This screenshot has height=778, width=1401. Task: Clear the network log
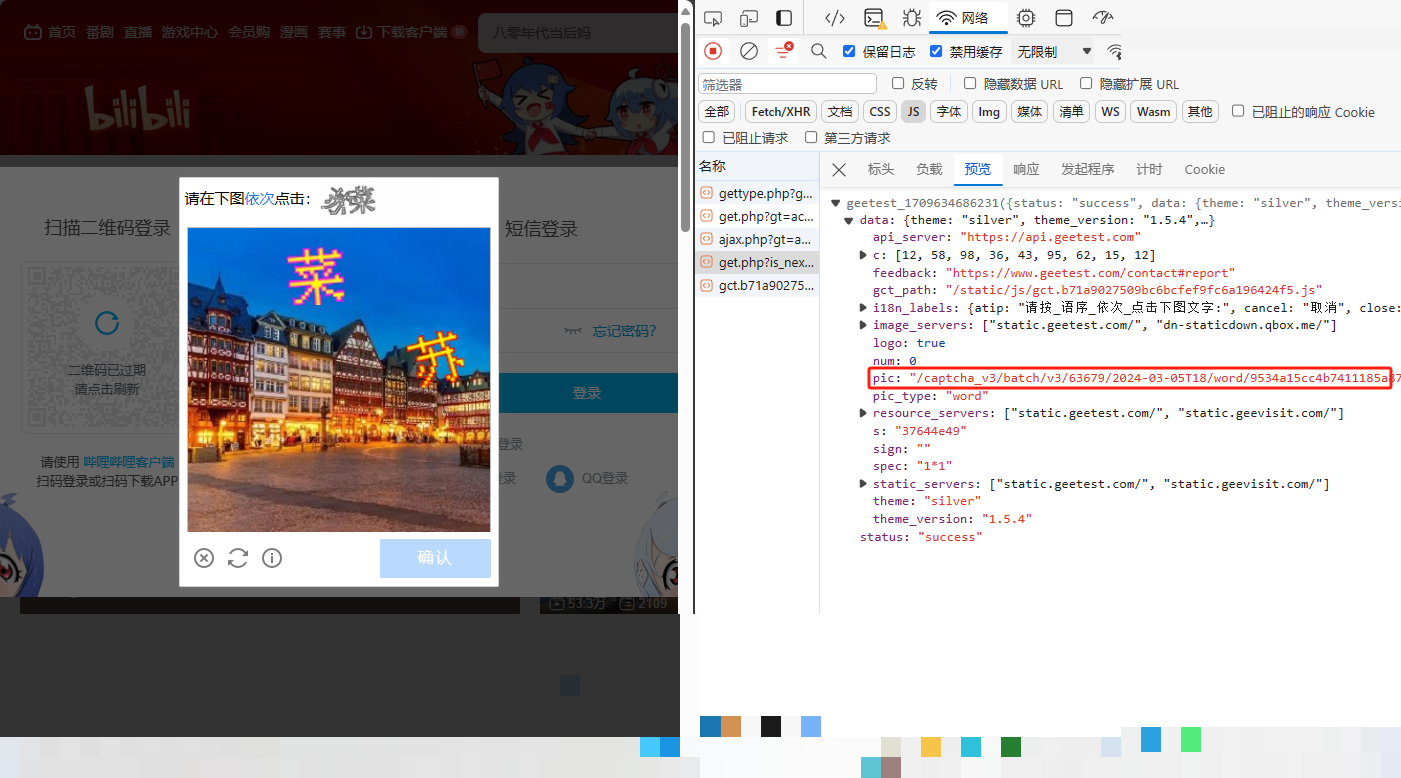coord(749,51)
